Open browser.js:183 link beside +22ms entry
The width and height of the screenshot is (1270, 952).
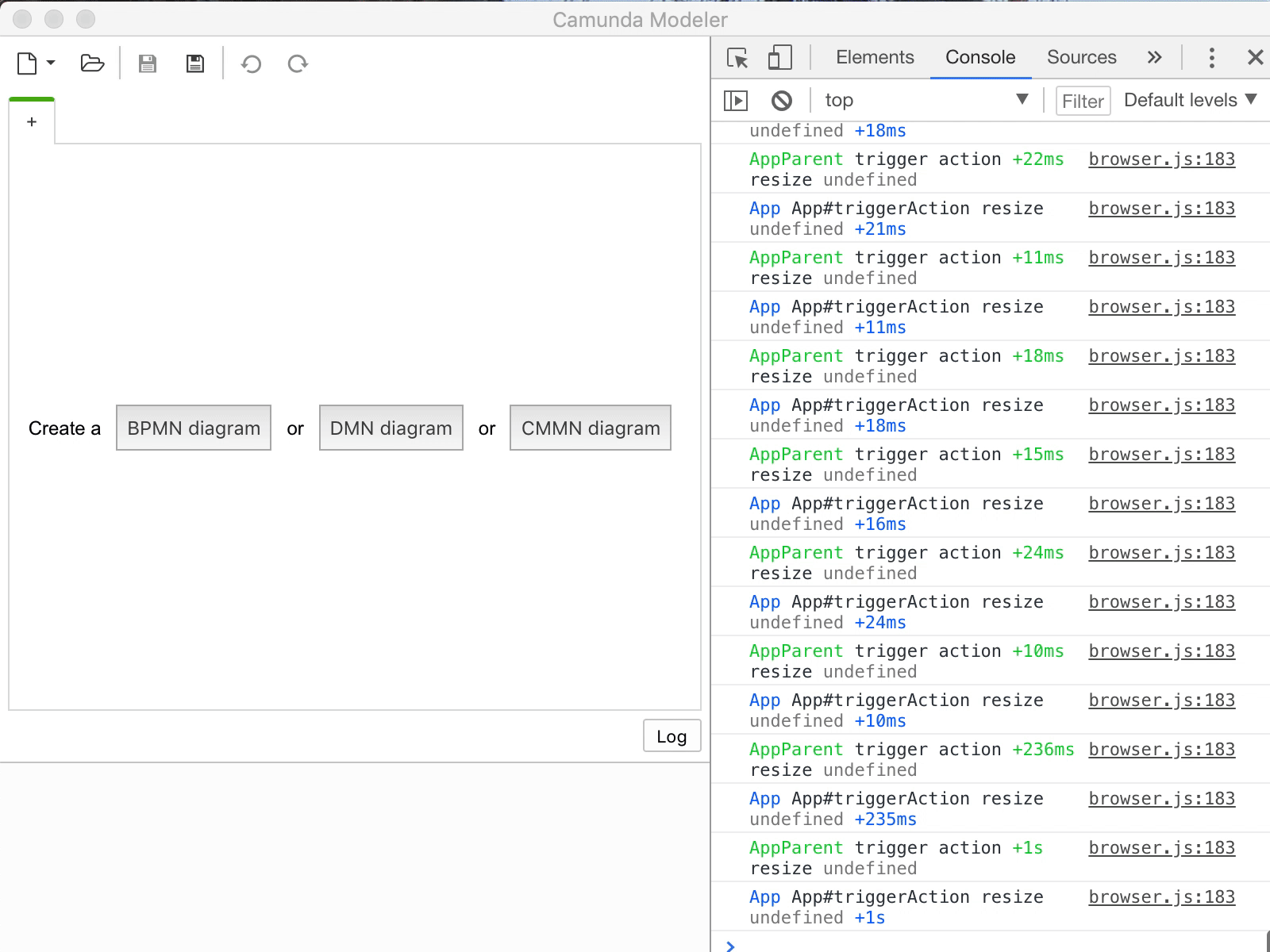tap(1162, 159)
